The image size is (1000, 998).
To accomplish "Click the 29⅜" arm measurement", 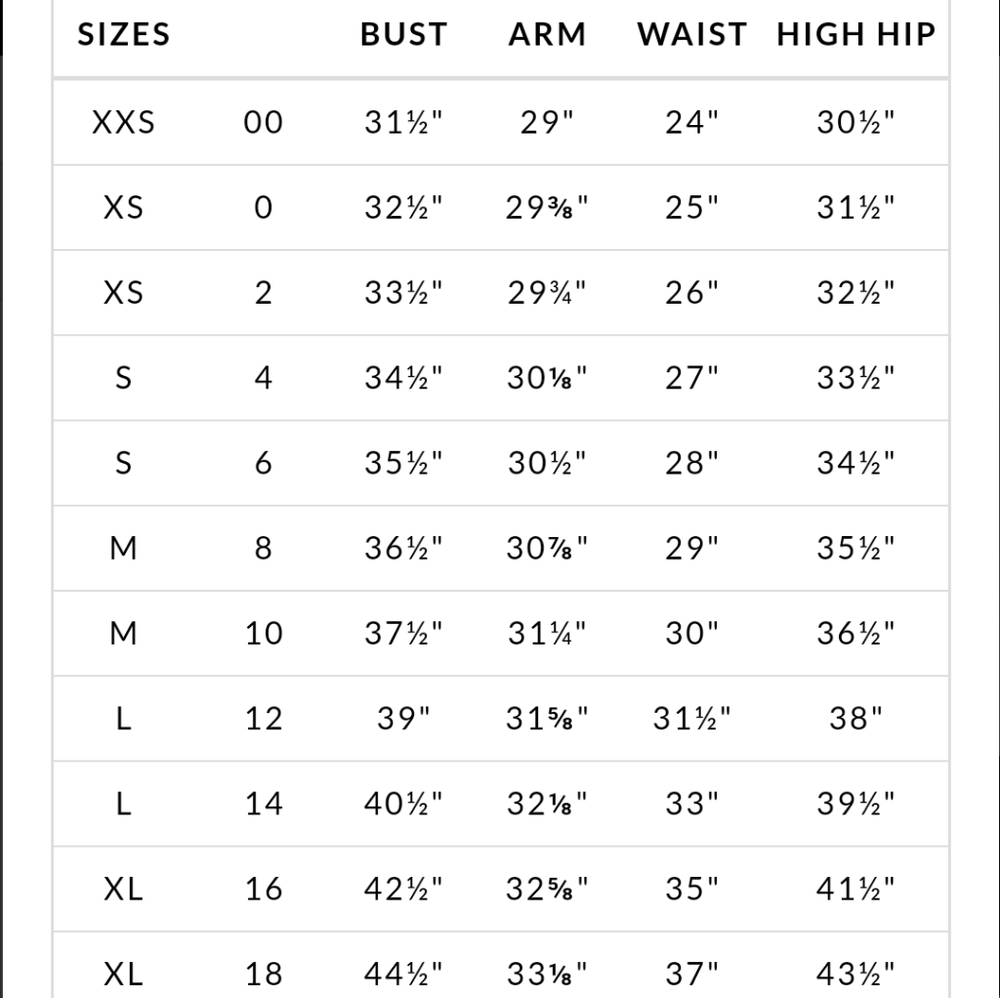I will [547, 208].
